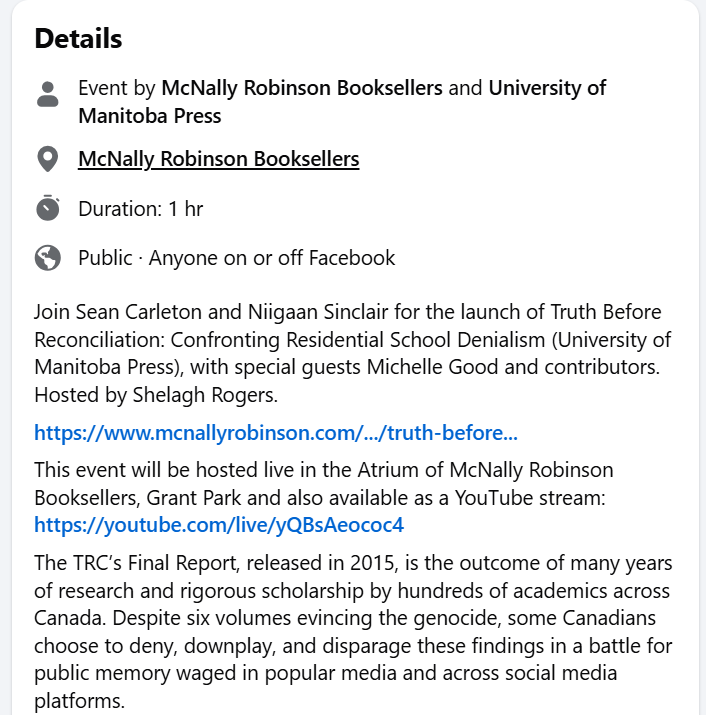This screenshot has width=706, height=715.
Task: Open McNally Robinson Booksellers location link
Action: pyautogui.click(x=218, y=159)
